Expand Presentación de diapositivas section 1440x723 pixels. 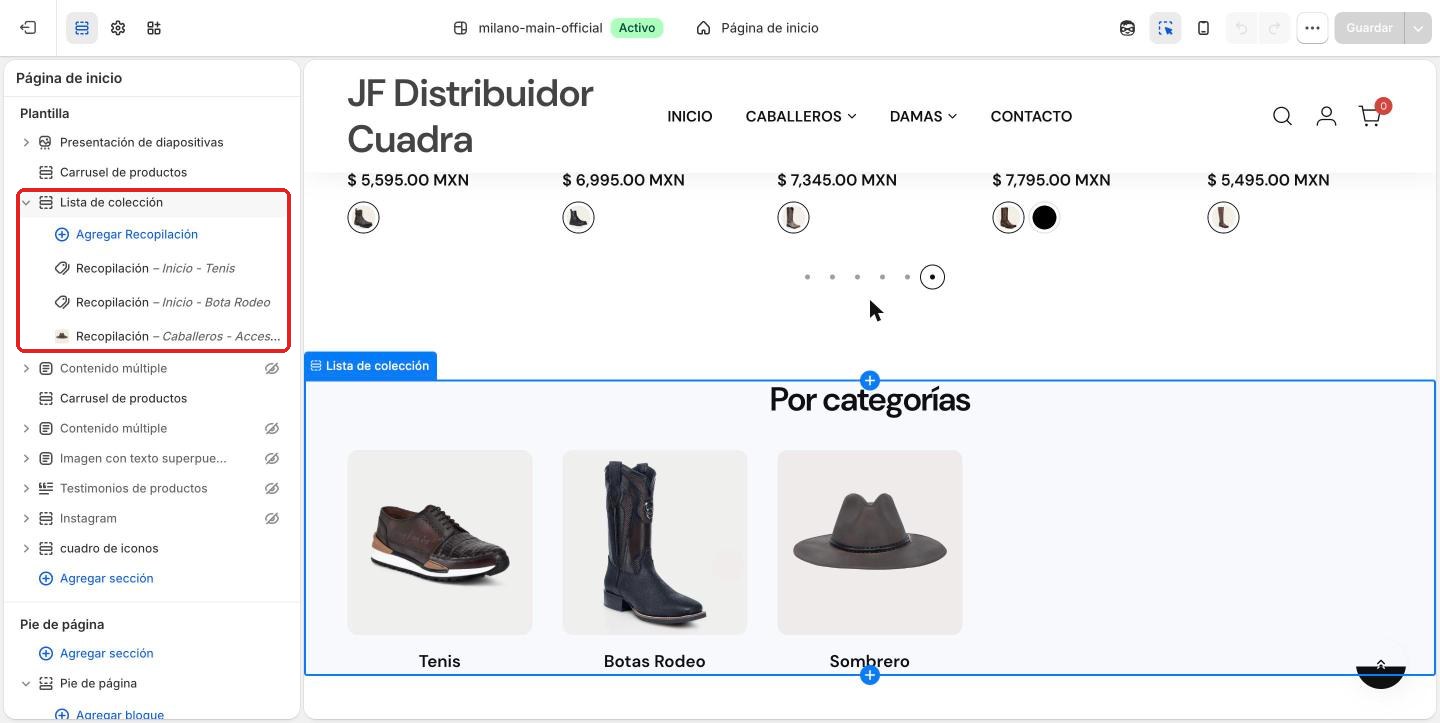pos(26,142)
